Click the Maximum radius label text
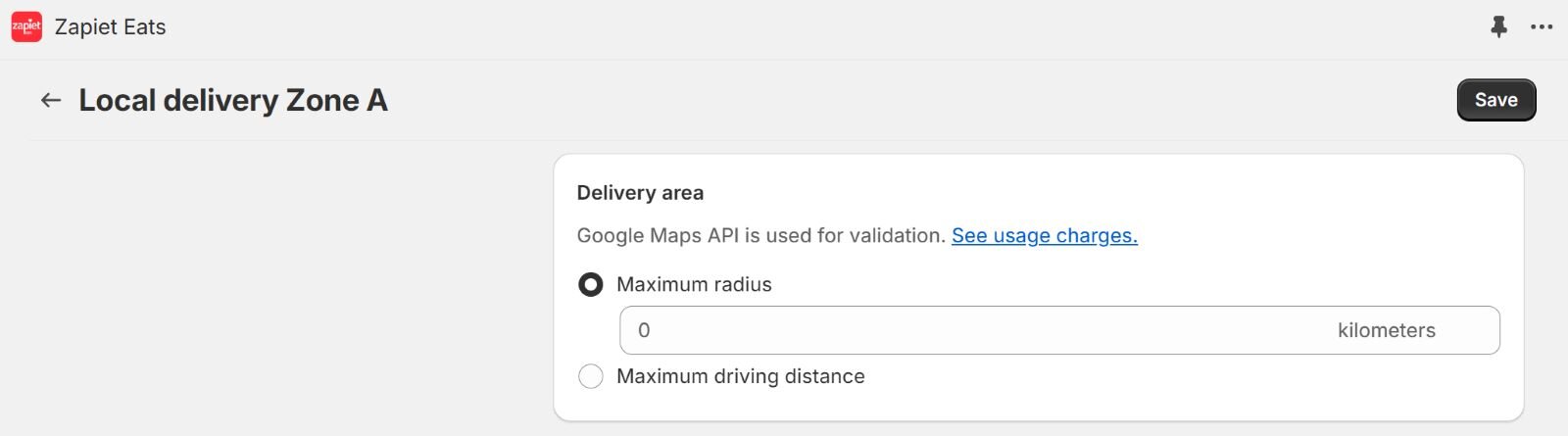This screenshot has width=1568, height=436. click(x=694, y=285)
